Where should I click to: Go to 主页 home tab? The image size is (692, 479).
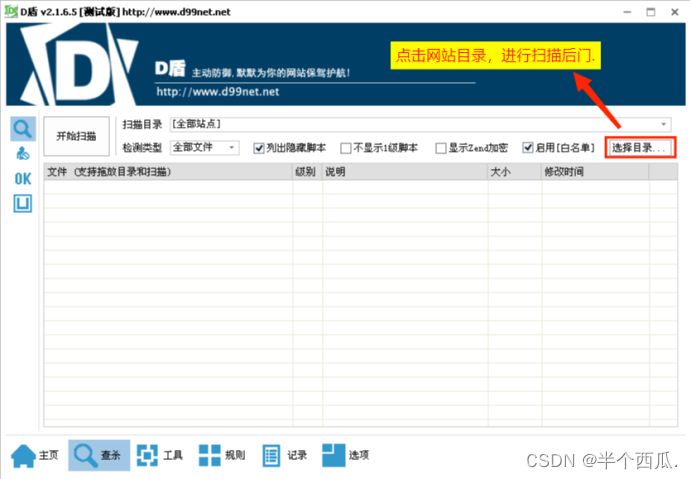35,455
